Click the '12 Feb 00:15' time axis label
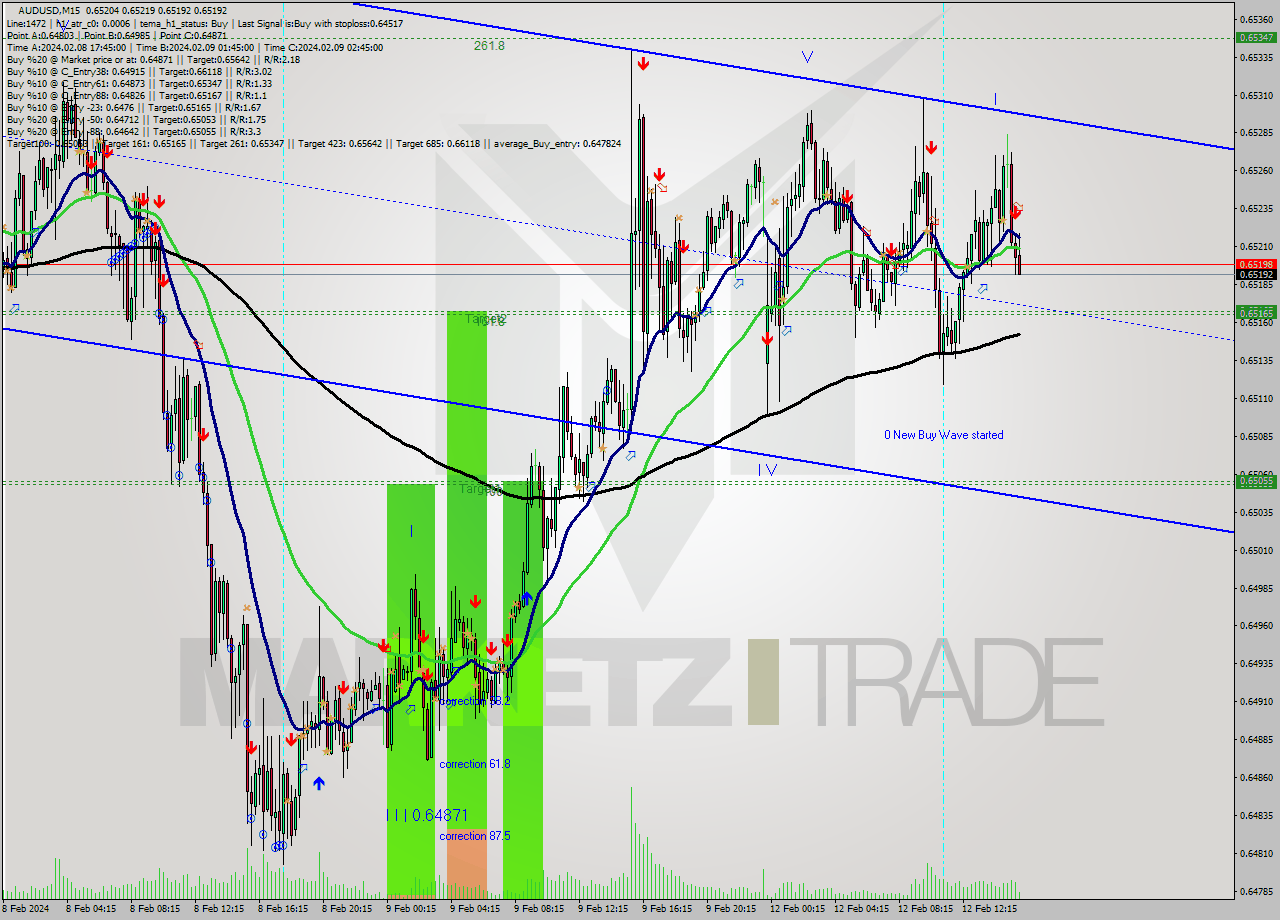This screenshot has width=1280, height=920. tap(797, 909)
